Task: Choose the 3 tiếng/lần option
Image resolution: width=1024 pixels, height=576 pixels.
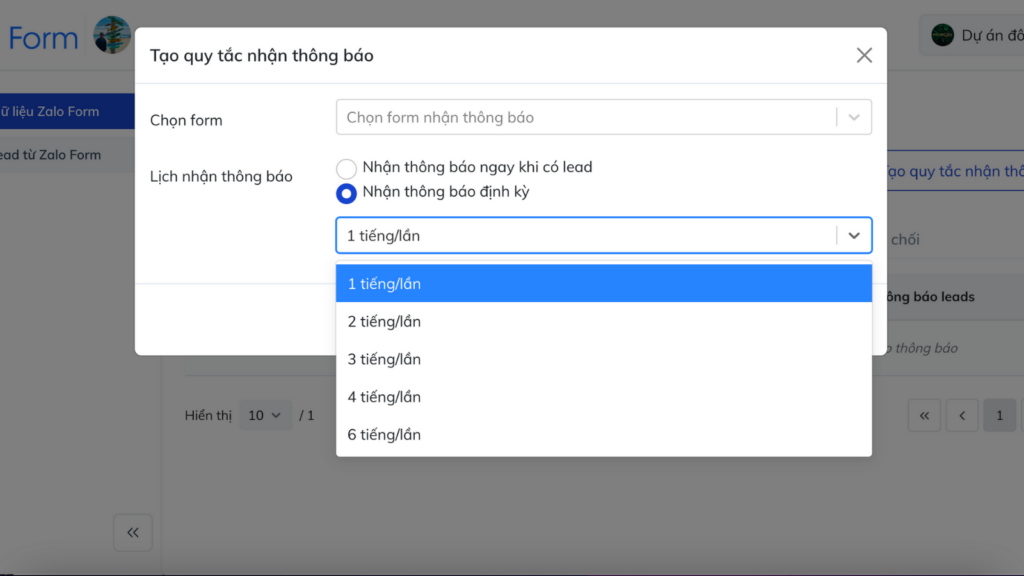Action: (603, 359)
